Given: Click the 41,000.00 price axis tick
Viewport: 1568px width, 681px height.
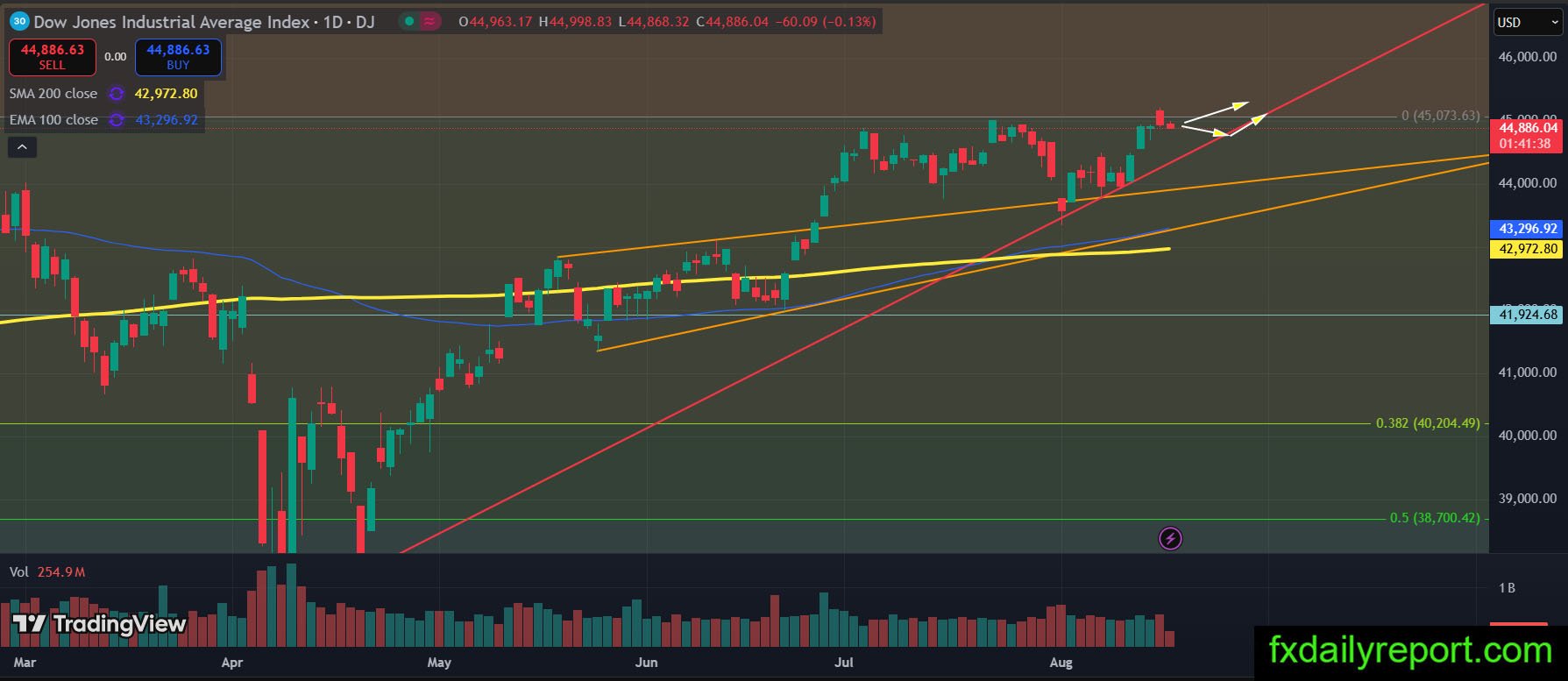Looking at the screenshot, I should (1528, 372).
